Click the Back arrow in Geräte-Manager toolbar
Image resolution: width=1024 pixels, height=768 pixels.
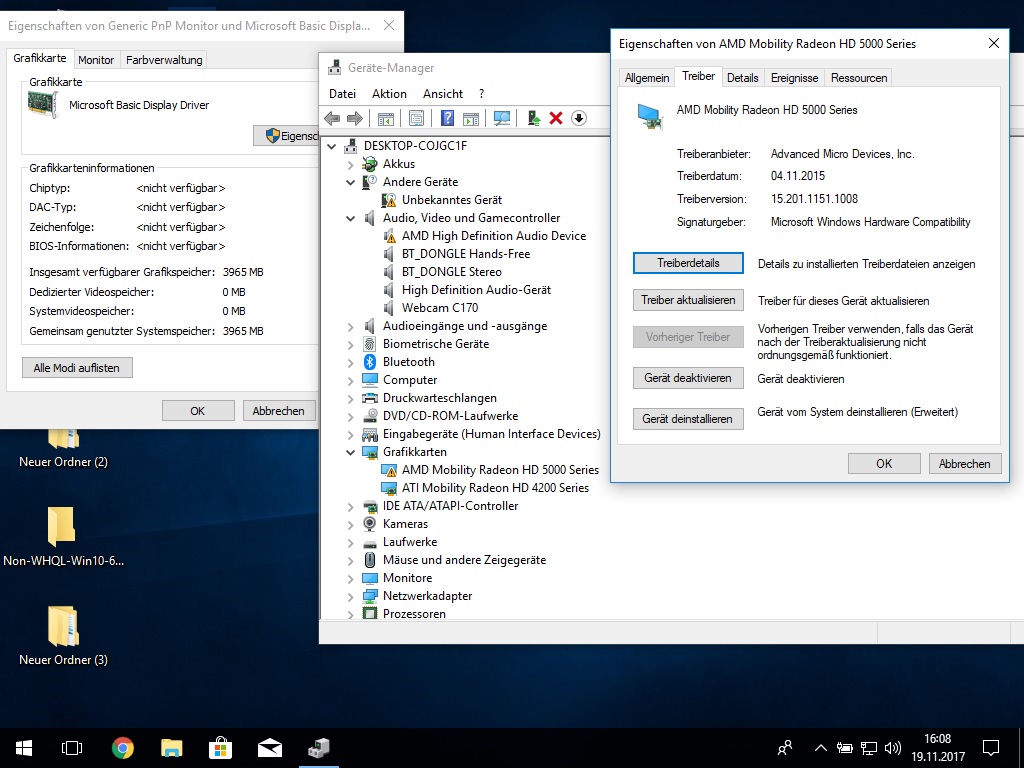(332, 118)
